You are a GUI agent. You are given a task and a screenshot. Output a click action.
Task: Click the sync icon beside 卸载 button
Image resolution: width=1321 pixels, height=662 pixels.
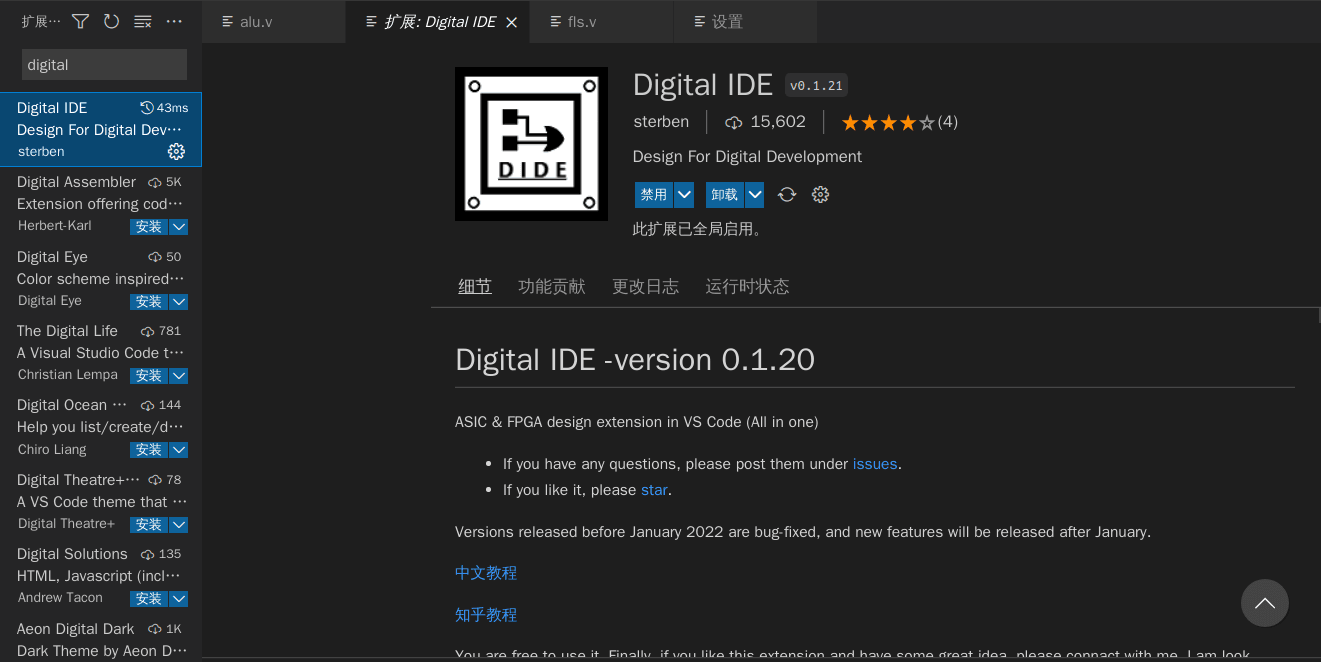[x=787, y=195]
